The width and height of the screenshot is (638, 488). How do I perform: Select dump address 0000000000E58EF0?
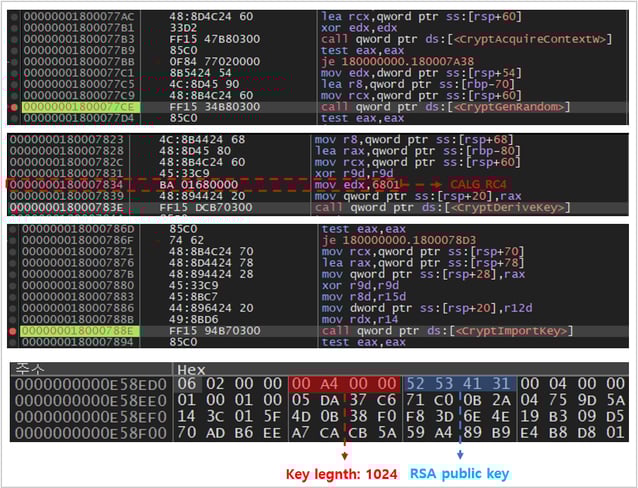pos(91,418)
